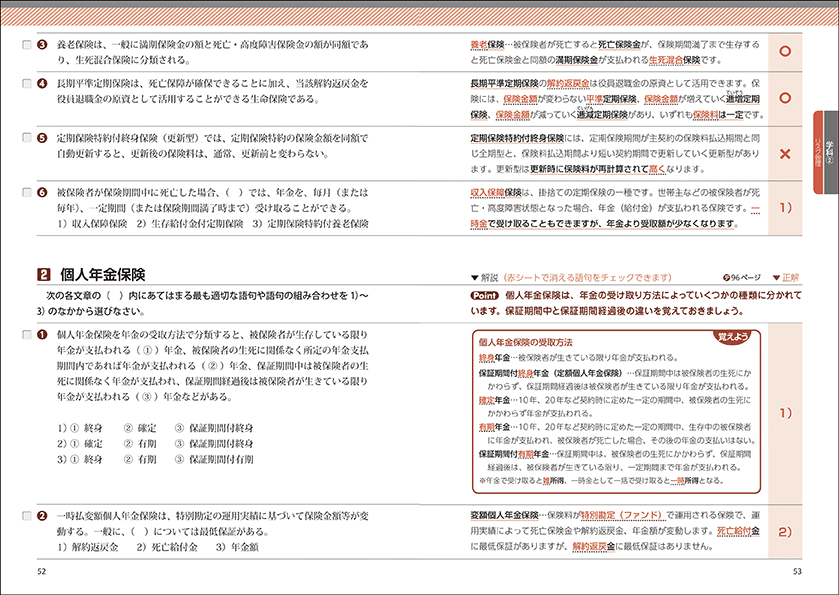Click the 個人年金保険 section heading
839x595 pixels.
[x=103, y=275]
